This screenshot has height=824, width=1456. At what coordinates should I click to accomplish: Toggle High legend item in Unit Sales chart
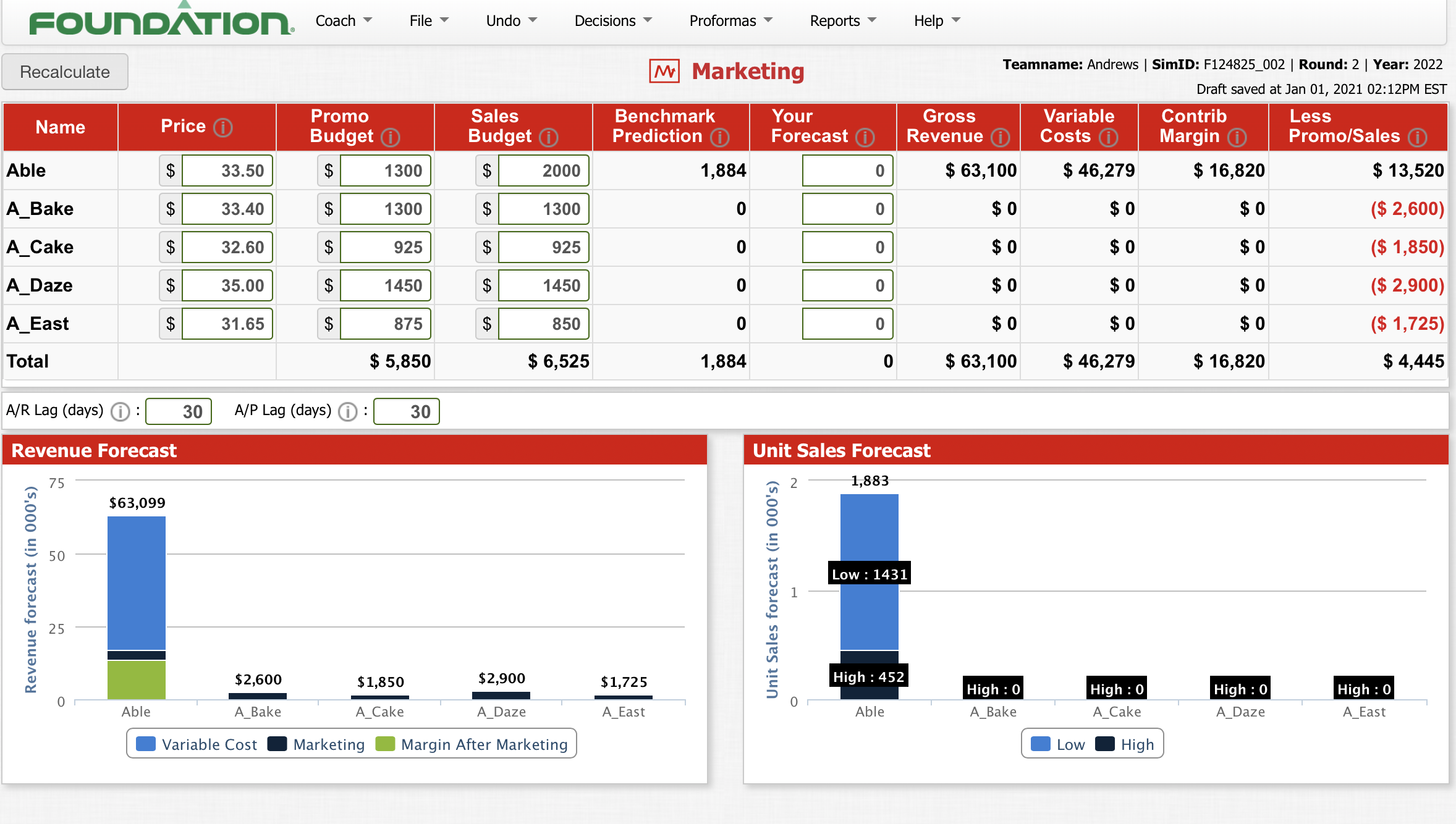click(x=1125, y=744)
